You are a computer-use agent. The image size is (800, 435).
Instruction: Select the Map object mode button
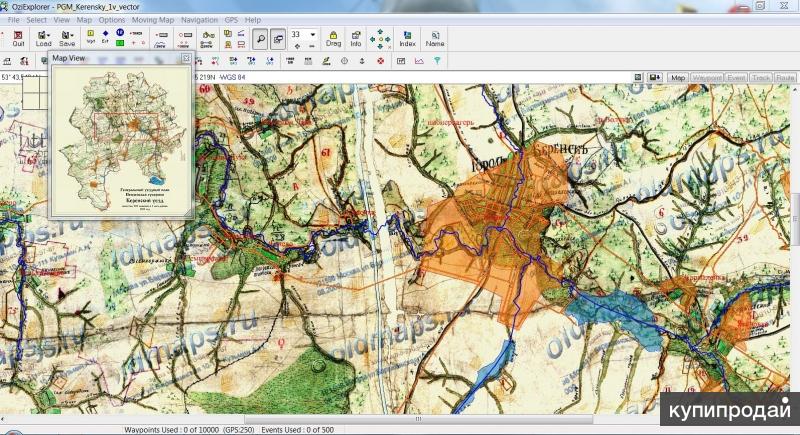tap(678, 78)
